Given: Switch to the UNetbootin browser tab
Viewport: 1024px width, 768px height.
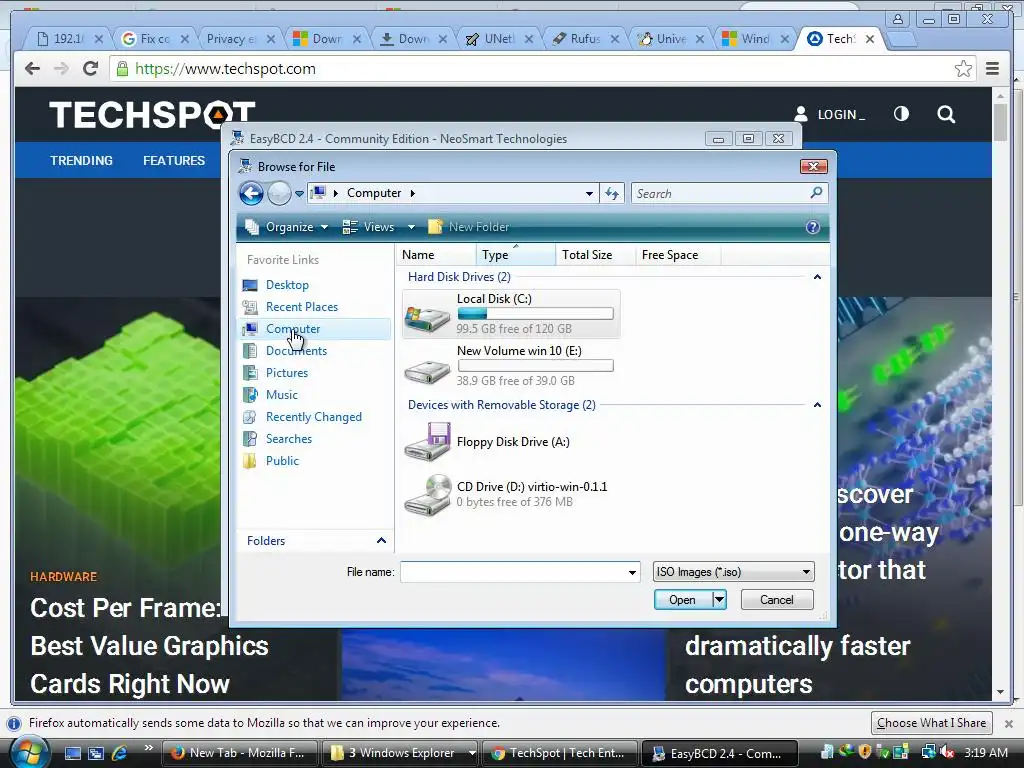Looking at the screenshot, I should pos(498,39).
